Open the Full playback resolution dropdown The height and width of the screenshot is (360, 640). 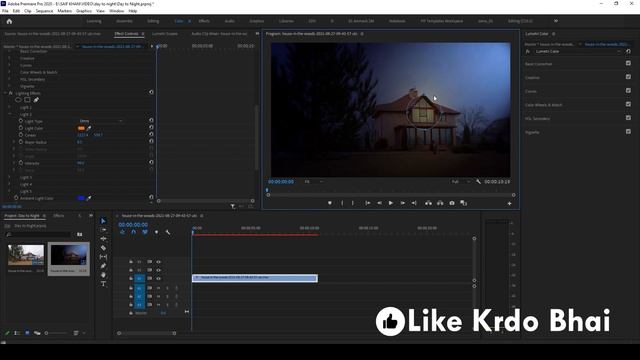click(x=460, y=182)
